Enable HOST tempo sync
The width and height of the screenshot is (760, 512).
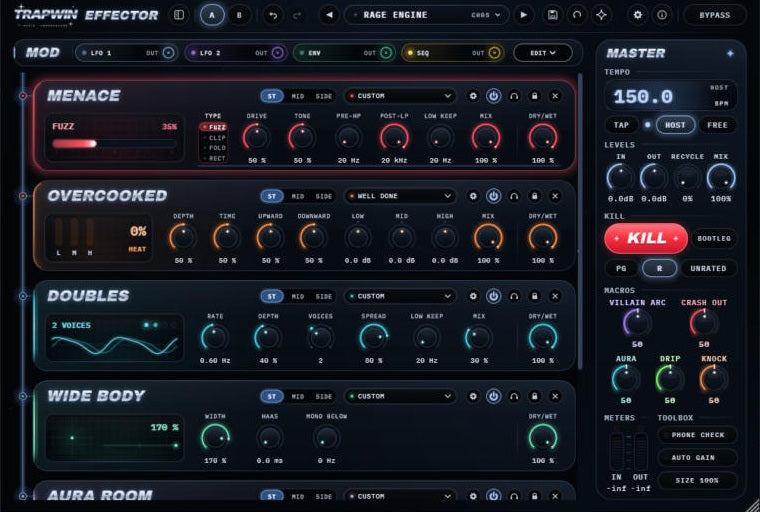pyautogui.click(x=675, y=125)
